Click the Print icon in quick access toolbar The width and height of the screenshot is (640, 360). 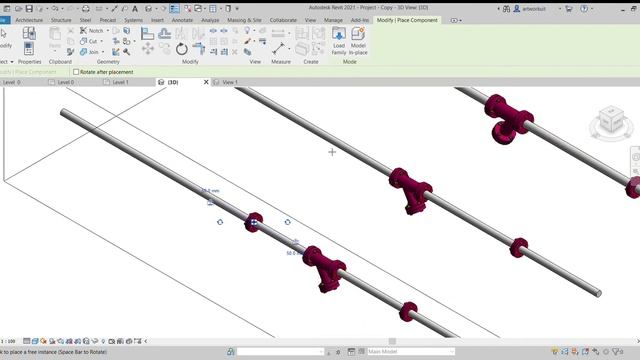click(x=85, y=8)
